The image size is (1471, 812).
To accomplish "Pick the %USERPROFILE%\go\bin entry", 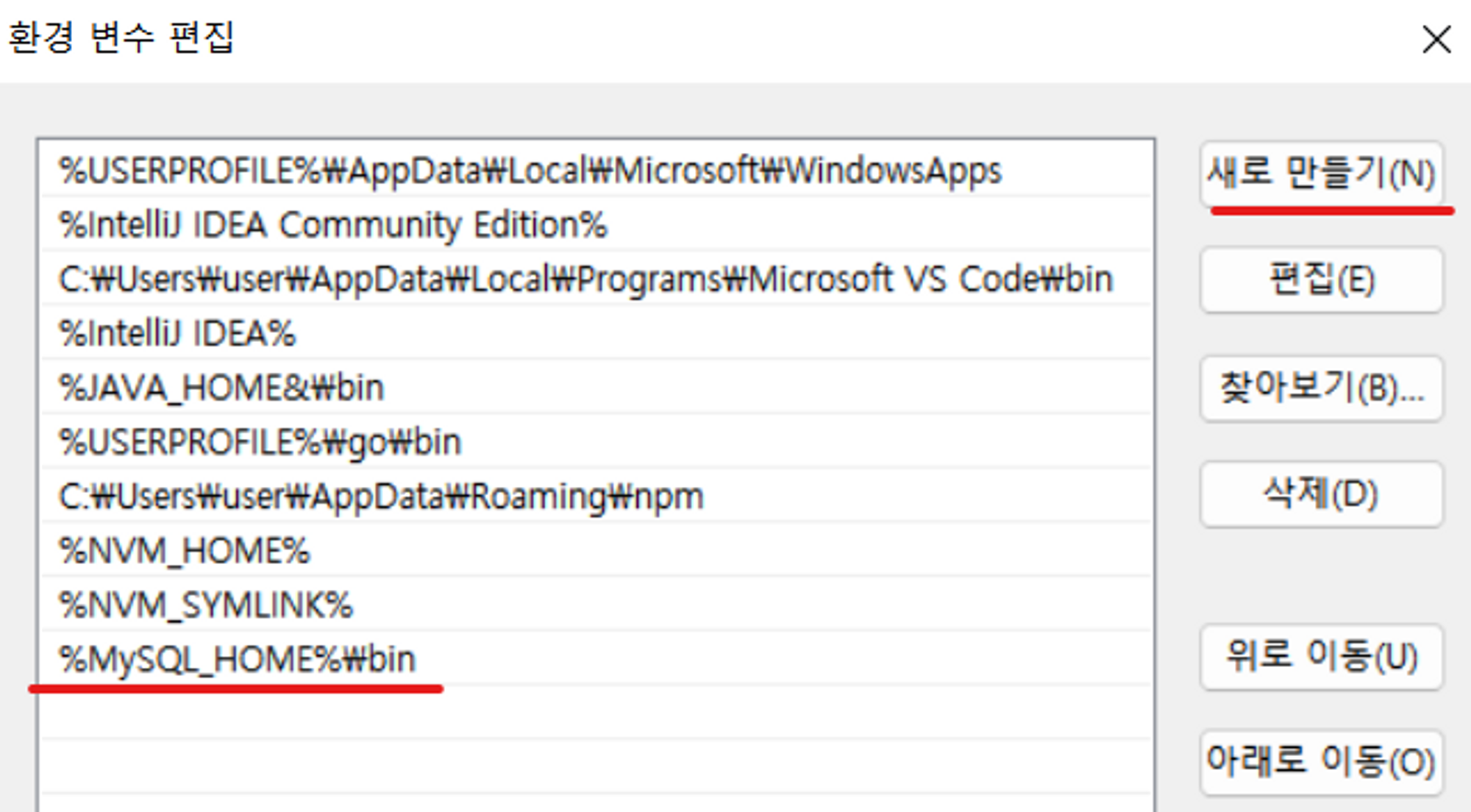I will [260, 442].
